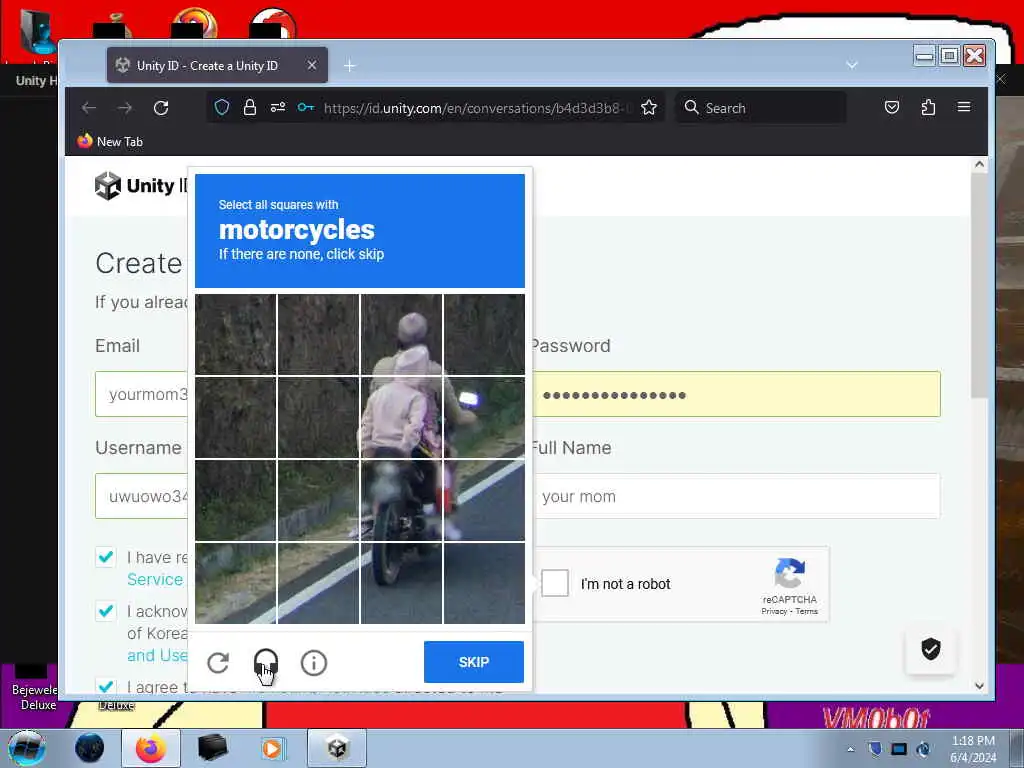The height and width of the screenshot is (768, 1024).
Task: Go back with the Firefox back arrow
Action: click(x=89, y=108)
